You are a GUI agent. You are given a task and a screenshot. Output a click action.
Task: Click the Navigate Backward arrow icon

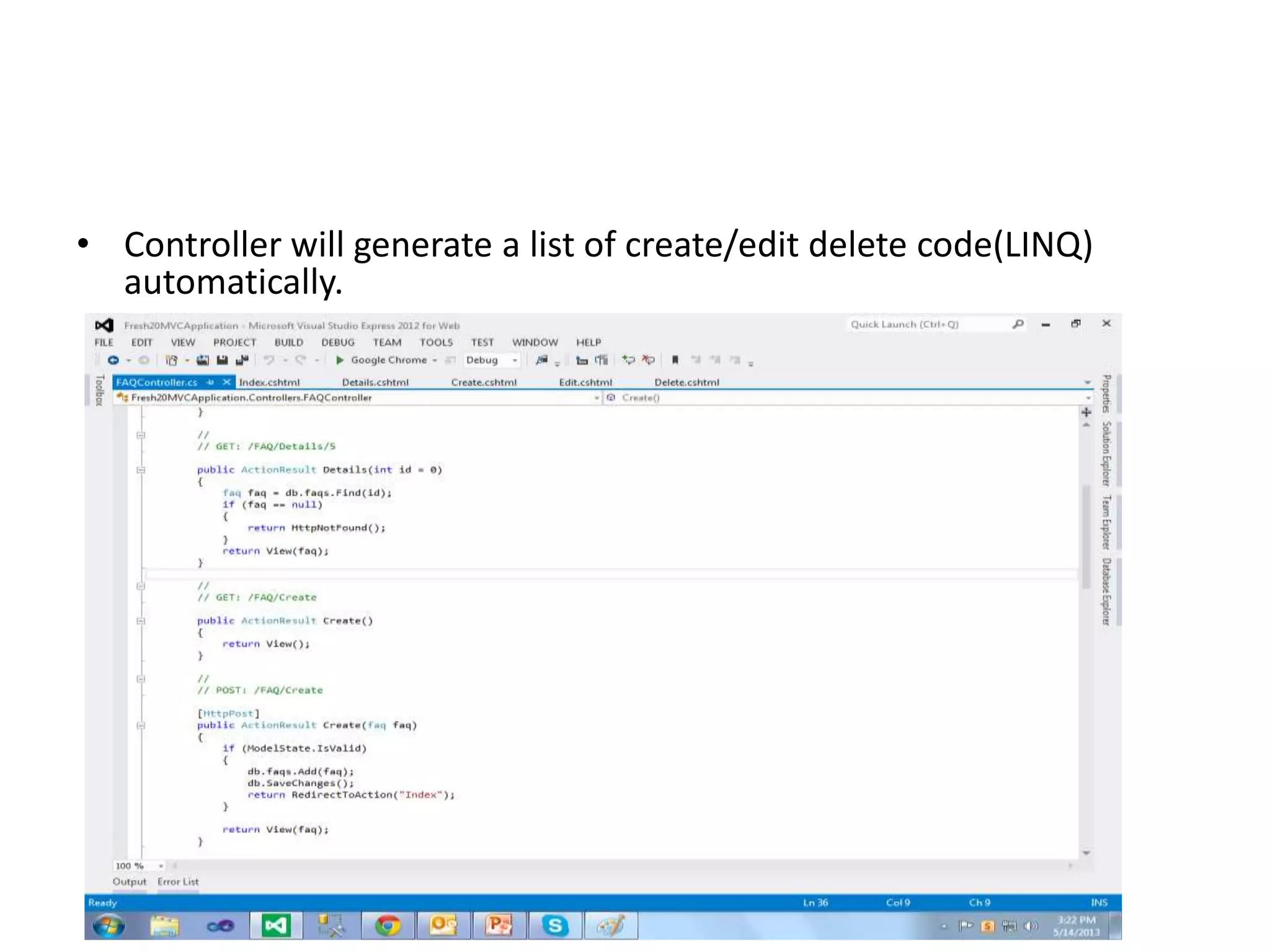click(113, 360)
